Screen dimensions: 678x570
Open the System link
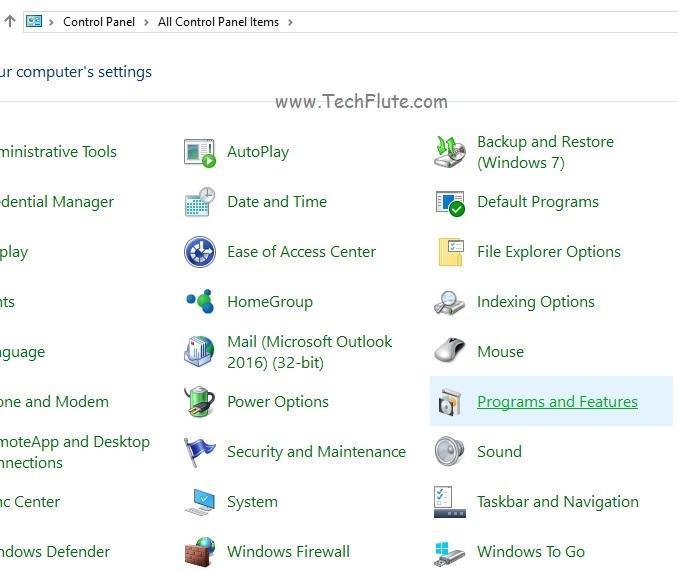[x=252, y=502]
